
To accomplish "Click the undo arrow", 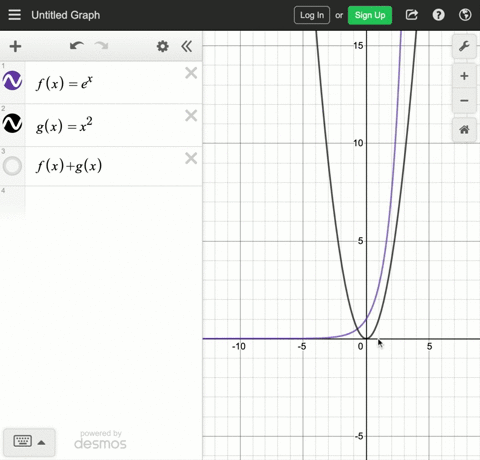I will pos(77,46).
